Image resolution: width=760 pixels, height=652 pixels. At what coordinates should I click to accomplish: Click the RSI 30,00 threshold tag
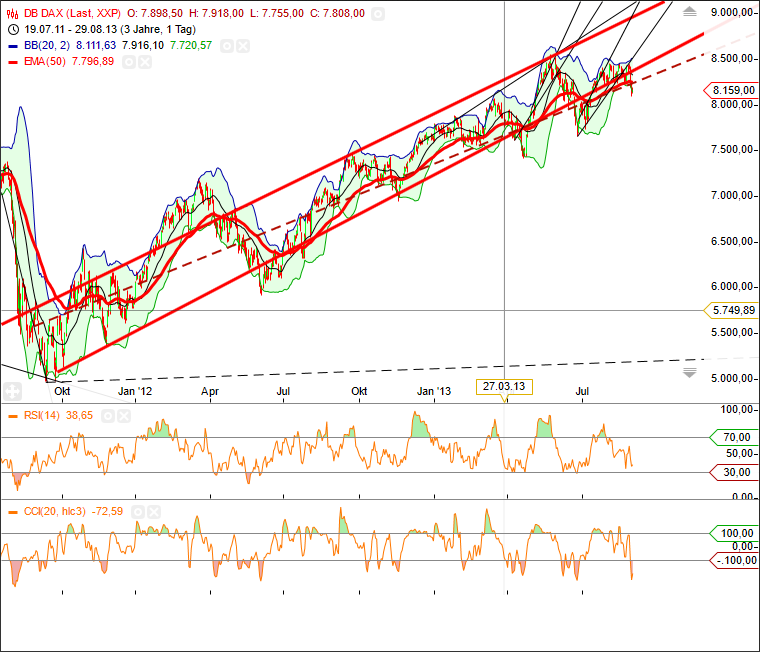click(x=735, y=472)
